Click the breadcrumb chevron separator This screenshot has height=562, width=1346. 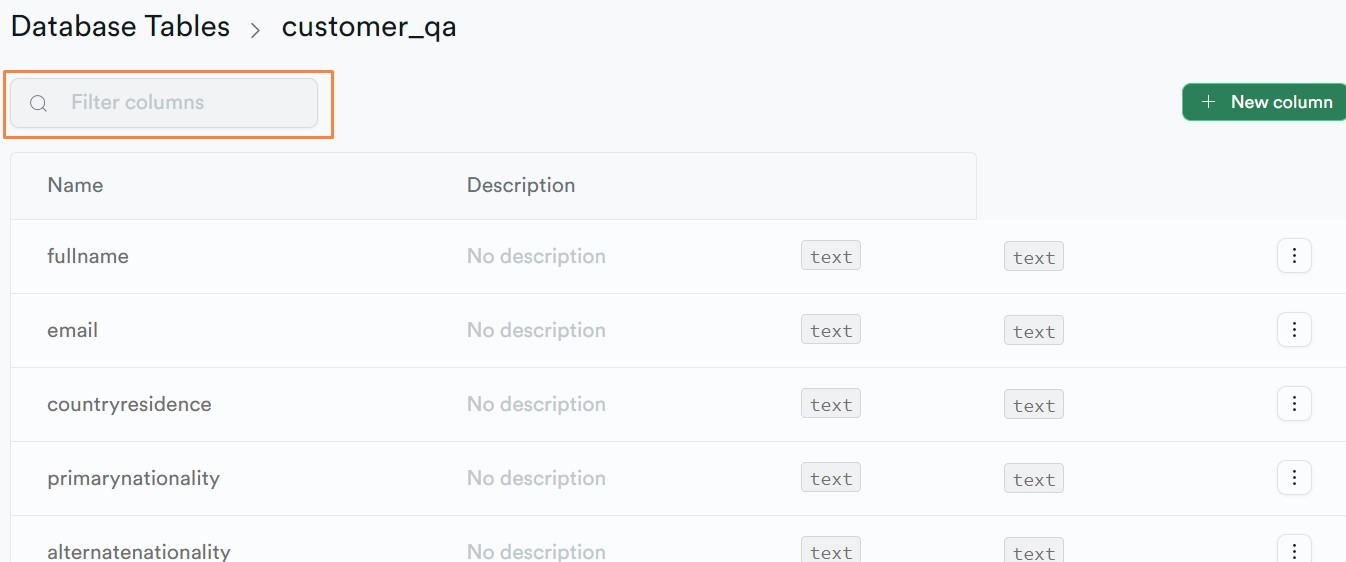pyautogui.click(x=255, y=30)
